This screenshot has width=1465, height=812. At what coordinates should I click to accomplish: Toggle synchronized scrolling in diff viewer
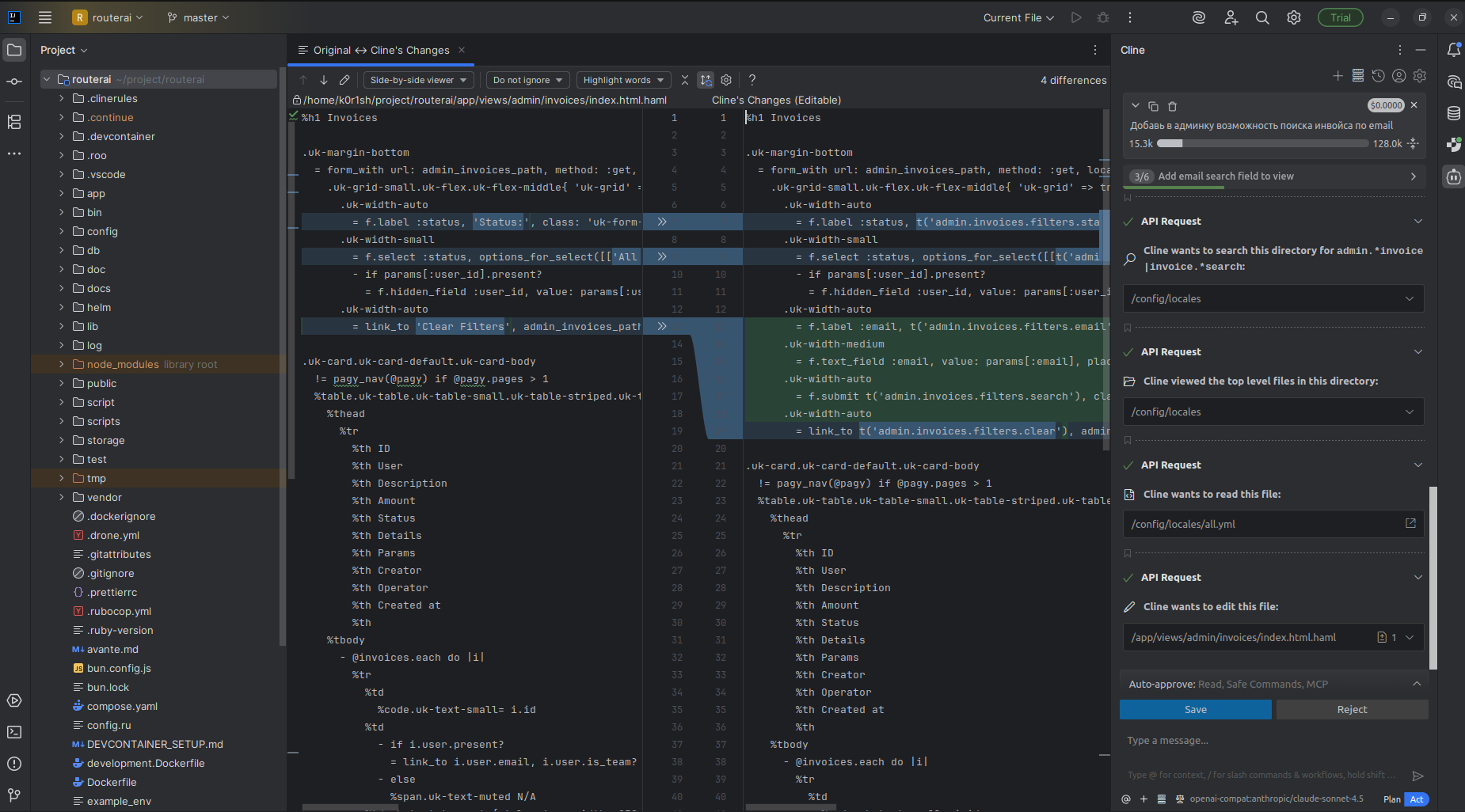click(704, 79)
